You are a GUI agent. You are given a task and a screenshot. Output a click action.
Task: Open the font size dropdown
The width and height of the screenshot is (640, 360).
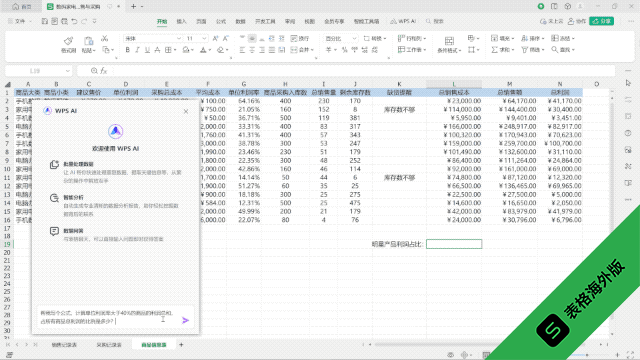[x=204, y=38]
